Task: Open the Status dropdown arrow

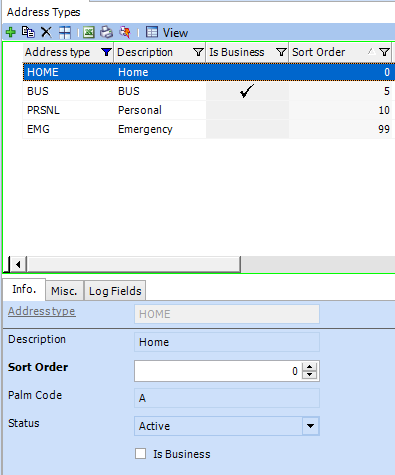Action: click(310, 426)
